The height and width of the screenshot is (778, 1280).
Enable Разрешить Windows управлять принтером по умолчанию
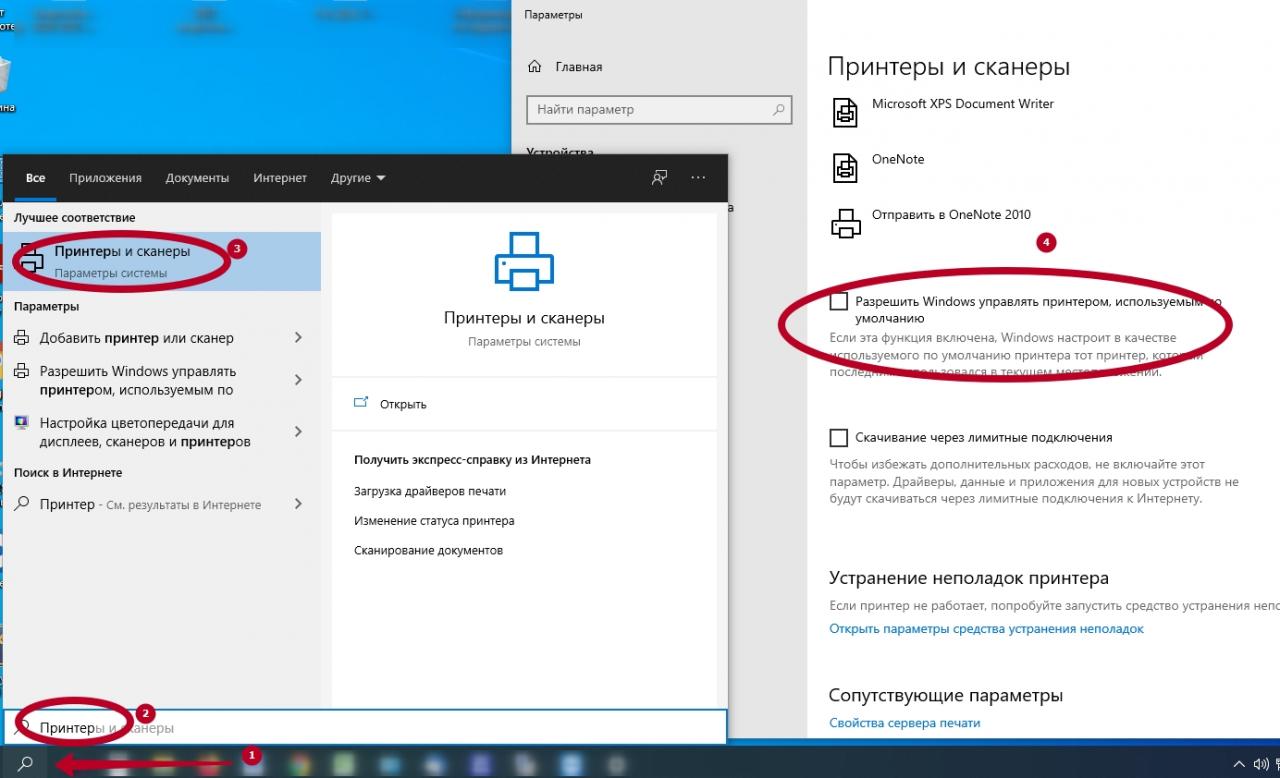click(837, 299)
